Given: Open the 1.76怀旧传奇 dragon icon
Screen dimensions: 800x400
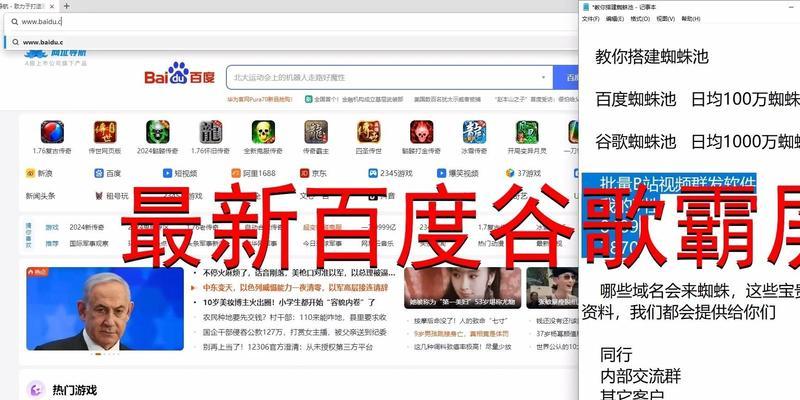Looking at the screenshot, I should 211,132.
